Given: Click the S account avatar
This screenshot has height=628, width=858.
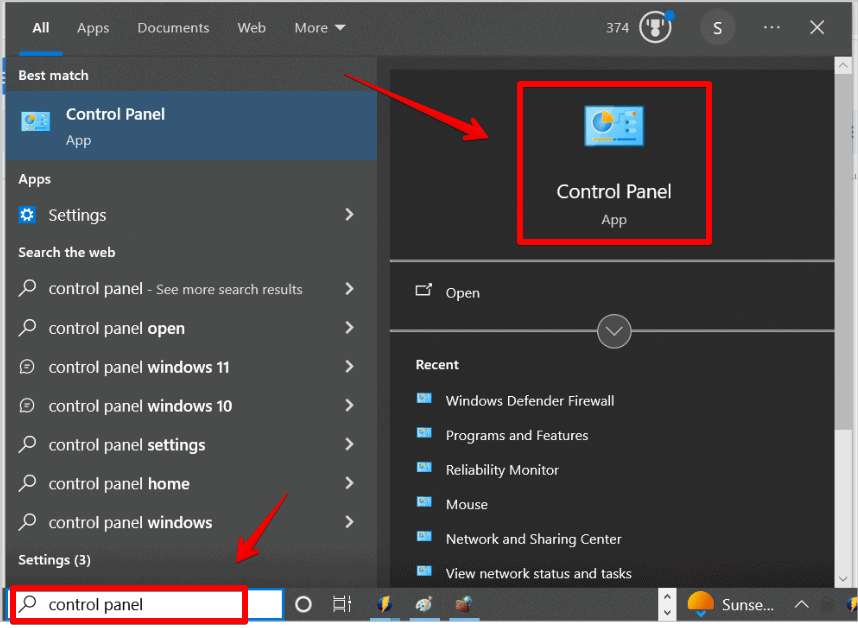Looking at the screenshot, I should [x=717, y=28].
